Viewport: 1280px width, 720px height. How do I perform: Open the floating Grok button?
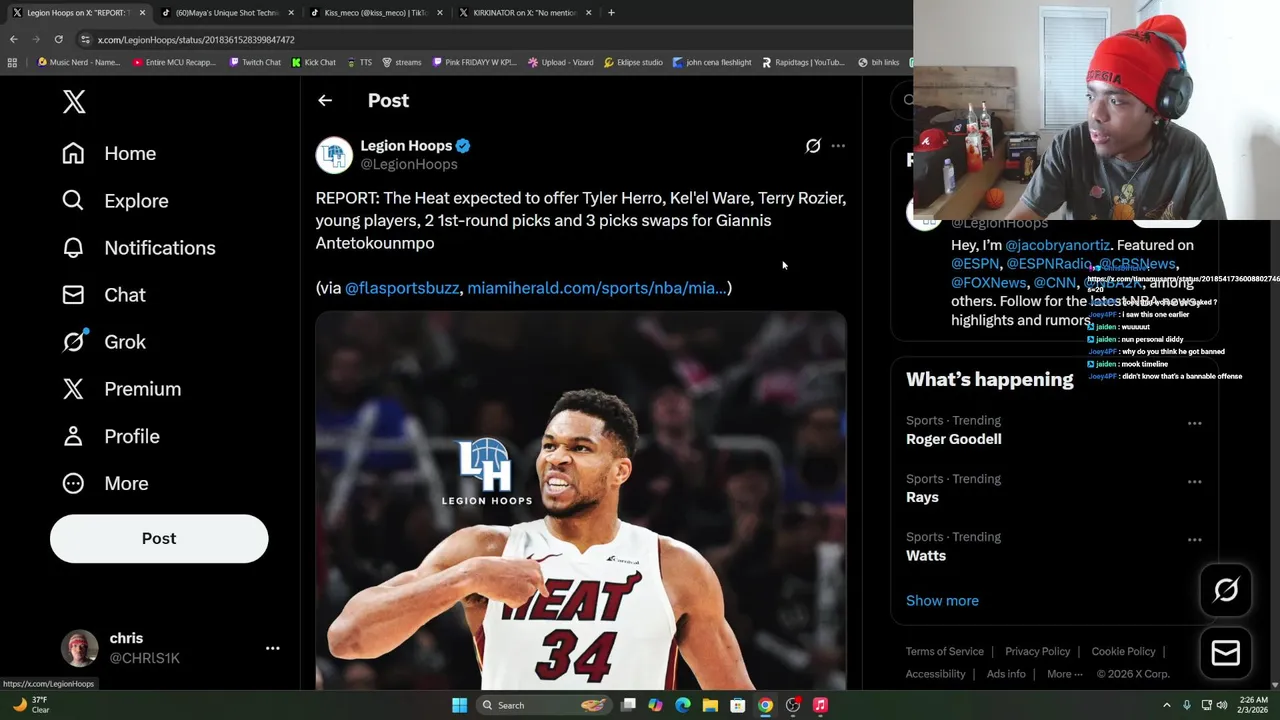1226,590
